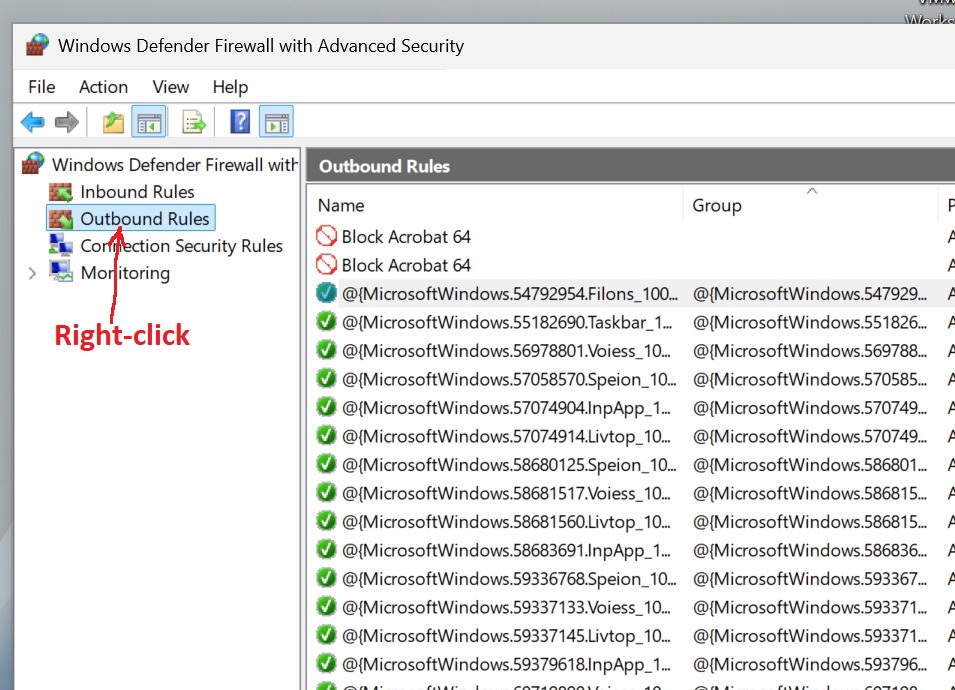Click the green check for 58681560.Livtop rule
Image resolution: width=955 pixels, height=690 pixels.
click(x=326, y=521)
